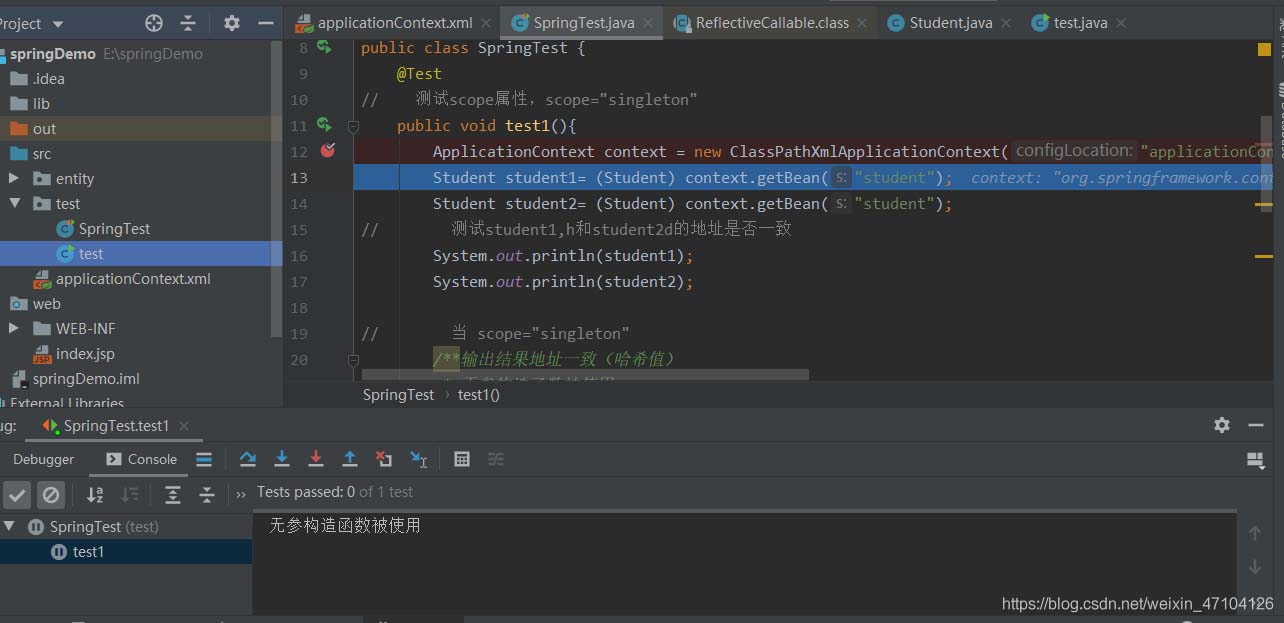This screenshot has width=1284, height=623.
Task: Open applicationContext.xml in the project tree
Action: coord(133,279)
